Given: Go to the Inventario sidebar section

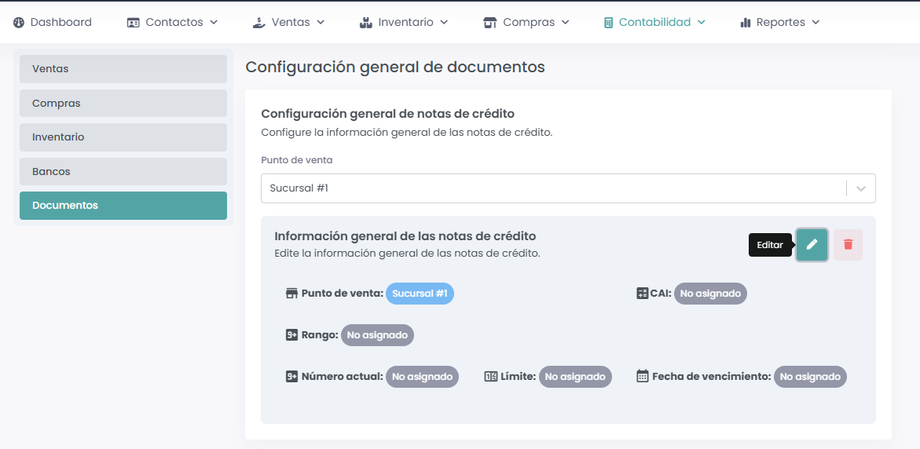Looking at the screenshot, I should [123, 137].
